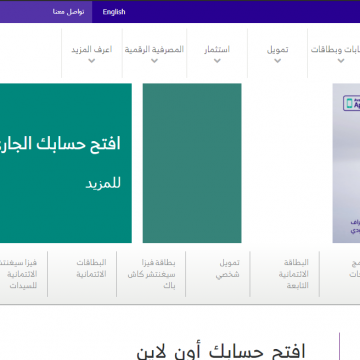Open the تواصل معنا contact link

tap(68, 12)
